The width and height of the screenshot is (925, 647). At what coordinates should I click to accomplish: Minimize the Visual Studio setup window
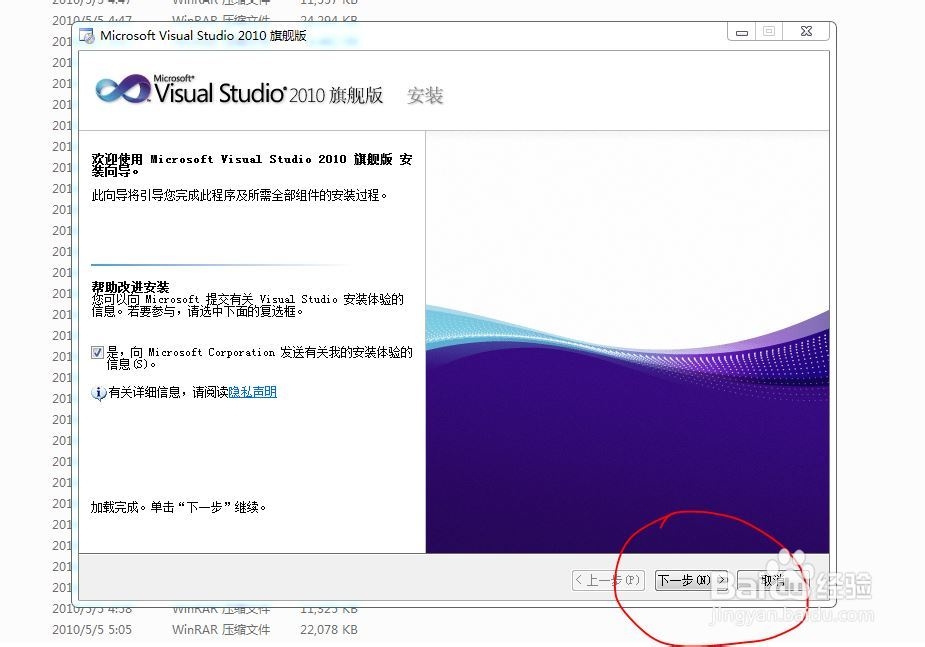(742, 32)
